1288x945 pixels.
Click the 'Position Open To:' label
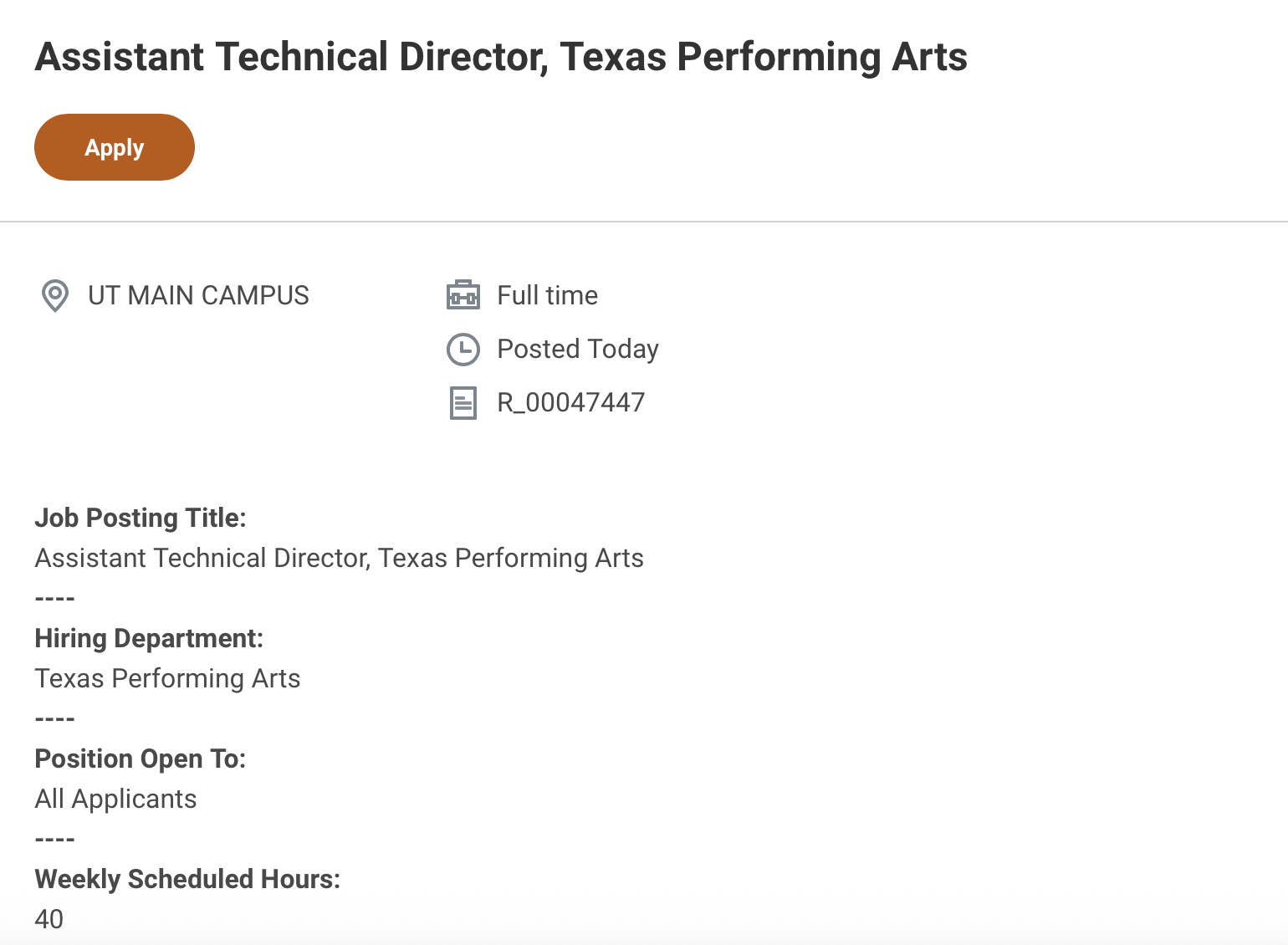[141, 759]
